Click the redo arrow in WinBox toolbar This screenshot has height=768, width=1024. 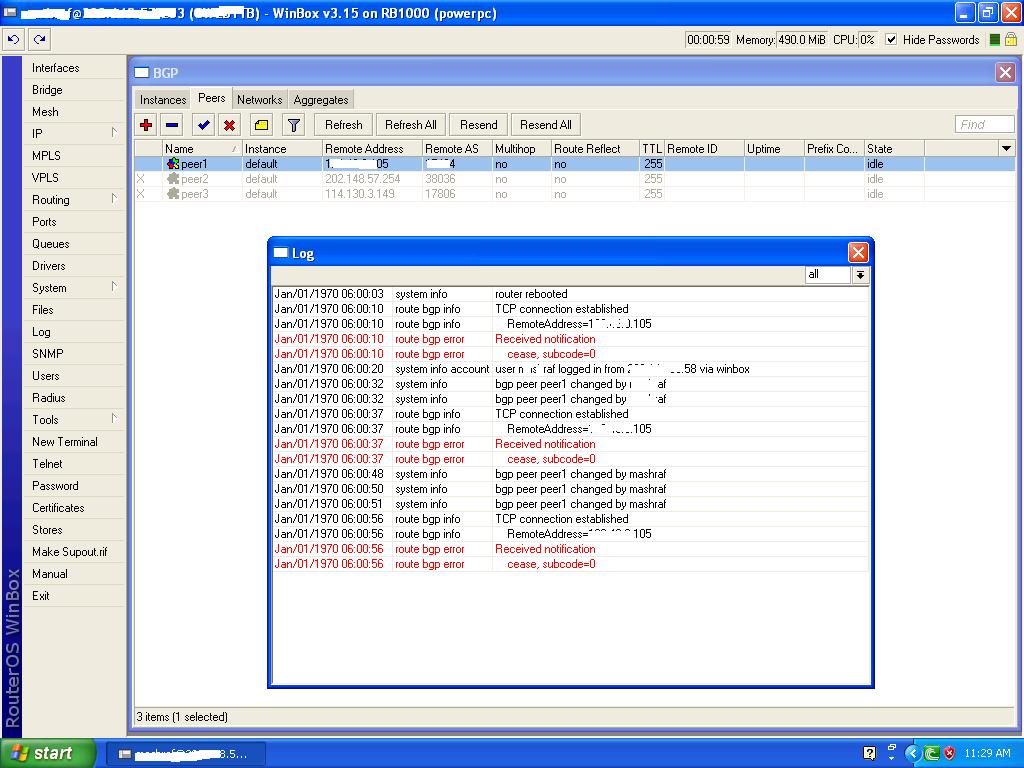click(39, 39)
